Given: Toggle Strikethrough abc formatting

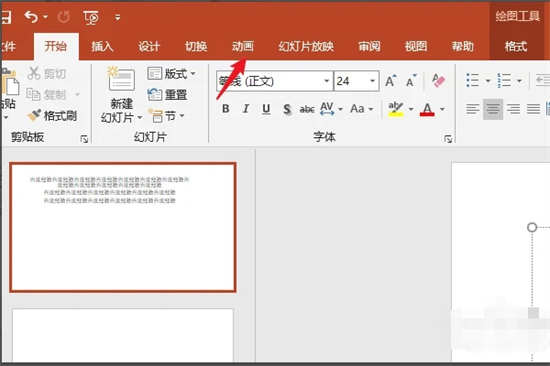Looking at the screenshot, I should (x=307, y=109).
